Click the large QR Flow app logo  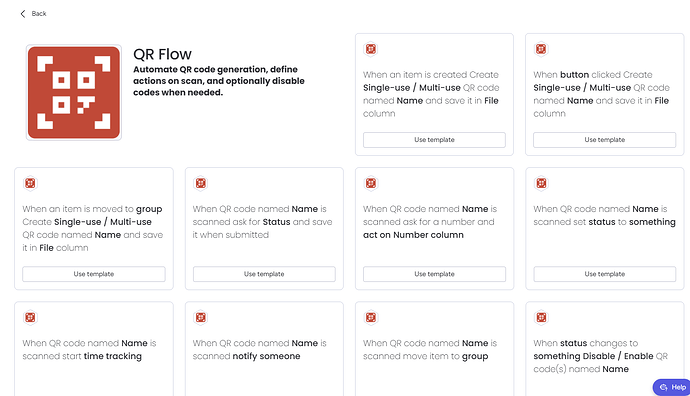[x=74, y=92]
